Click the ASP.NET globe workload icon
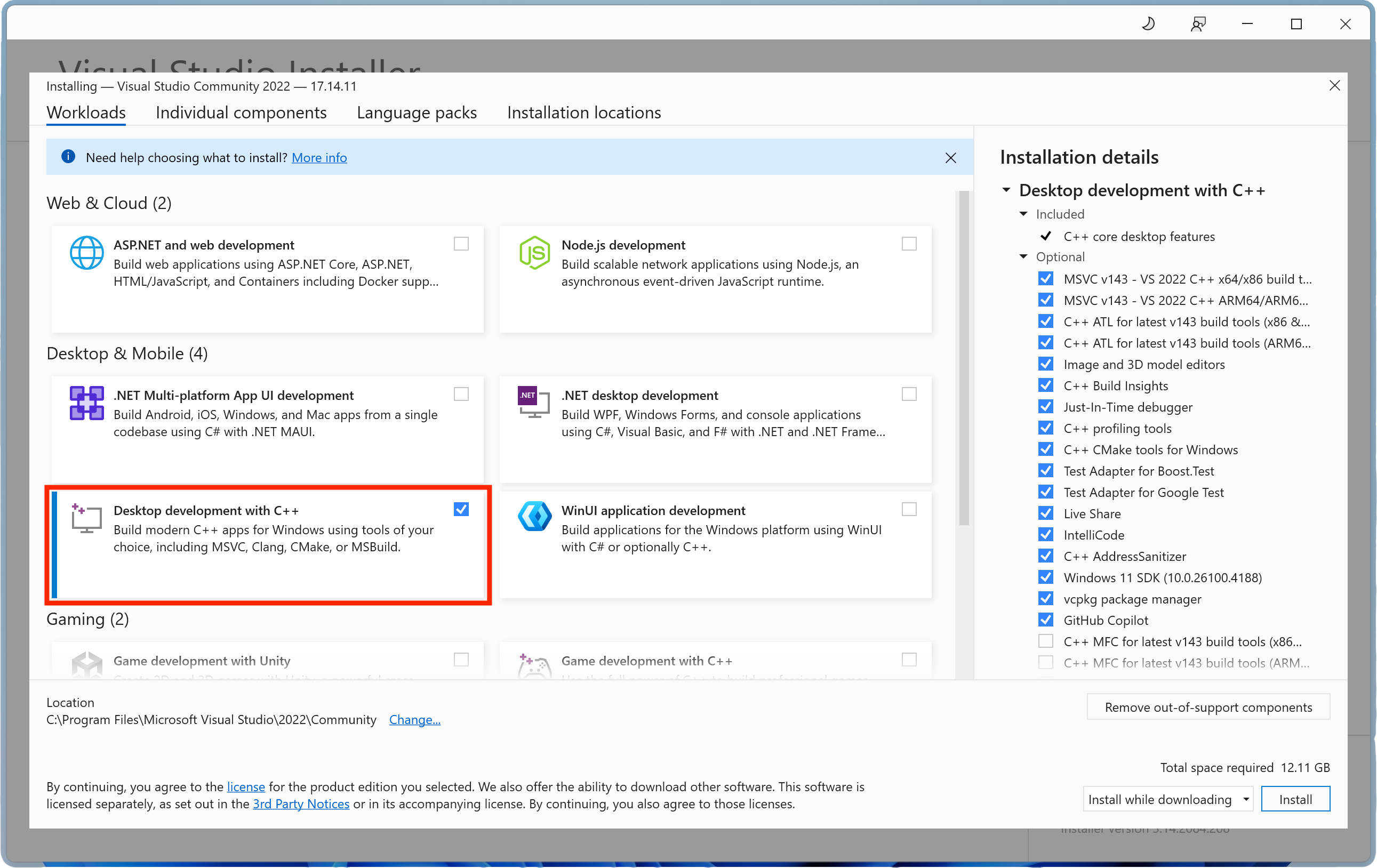The height and width of the screenshot is (868, 1377). (86, 253)
